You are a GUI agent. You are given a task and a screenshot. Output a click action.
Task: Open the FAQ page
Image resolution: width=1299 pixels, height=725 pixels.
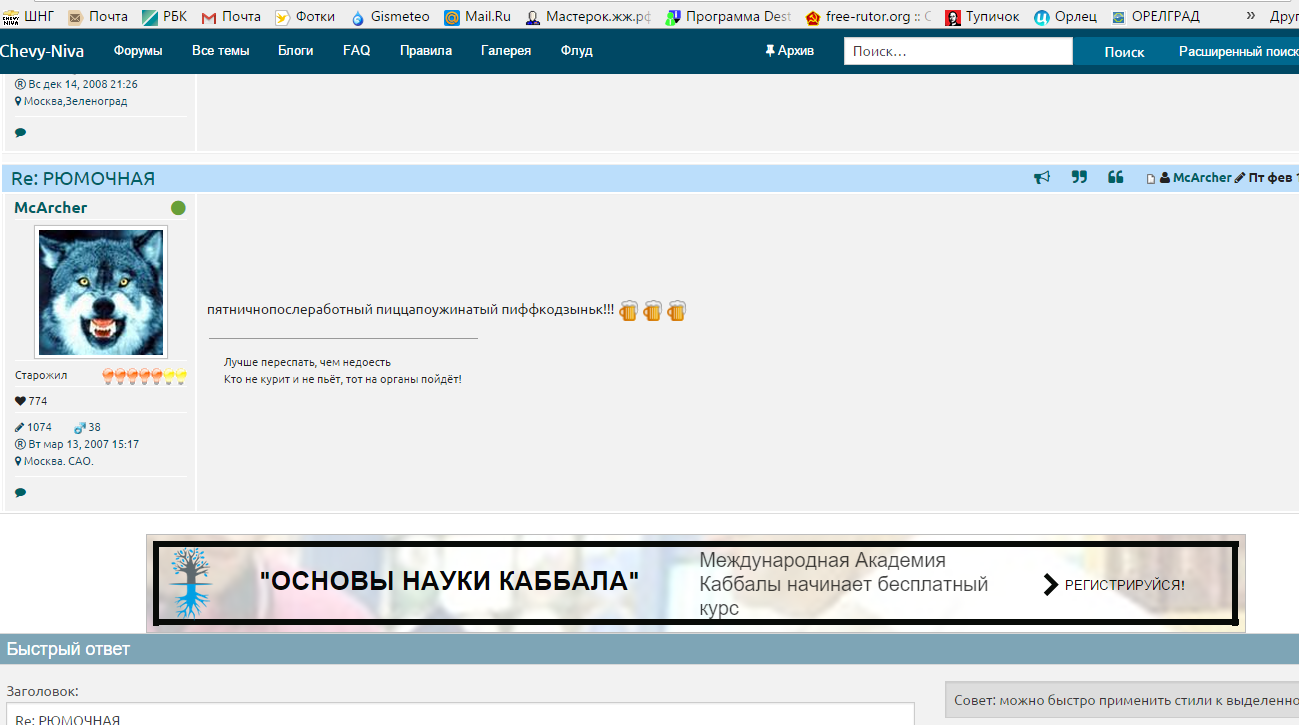tap(356, 51)
